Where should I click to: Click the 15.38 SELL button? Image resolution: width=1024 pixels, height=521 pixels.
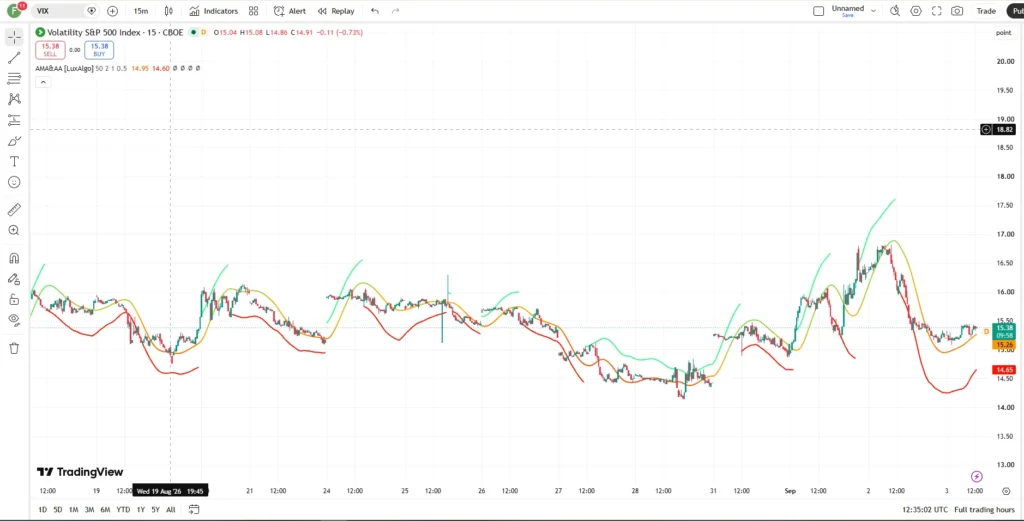coord(50,50)
